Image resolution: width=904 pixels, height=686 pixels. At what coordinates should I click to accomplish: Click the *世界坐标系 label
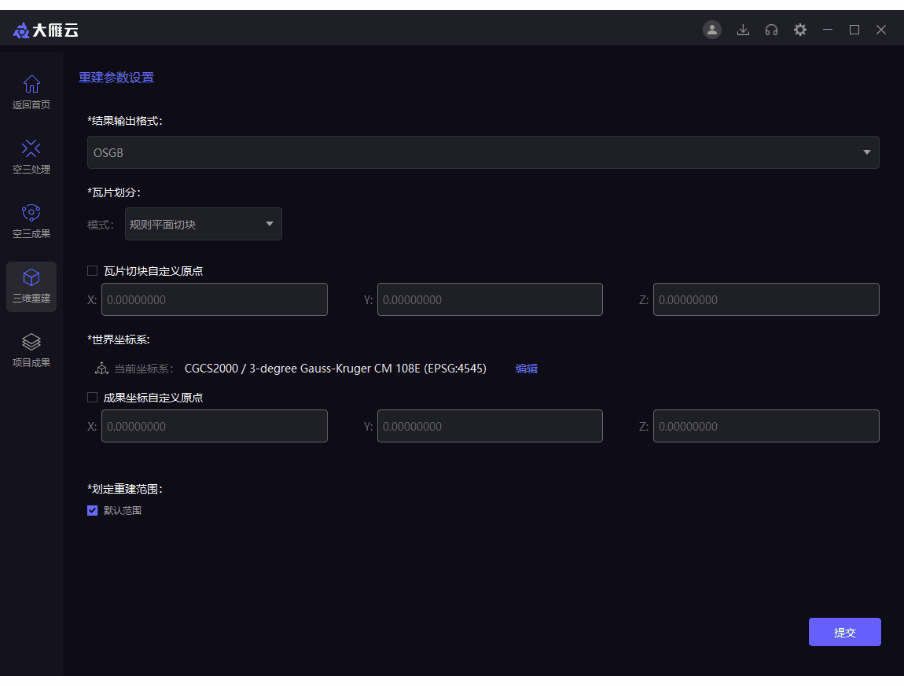pos(119,340)
